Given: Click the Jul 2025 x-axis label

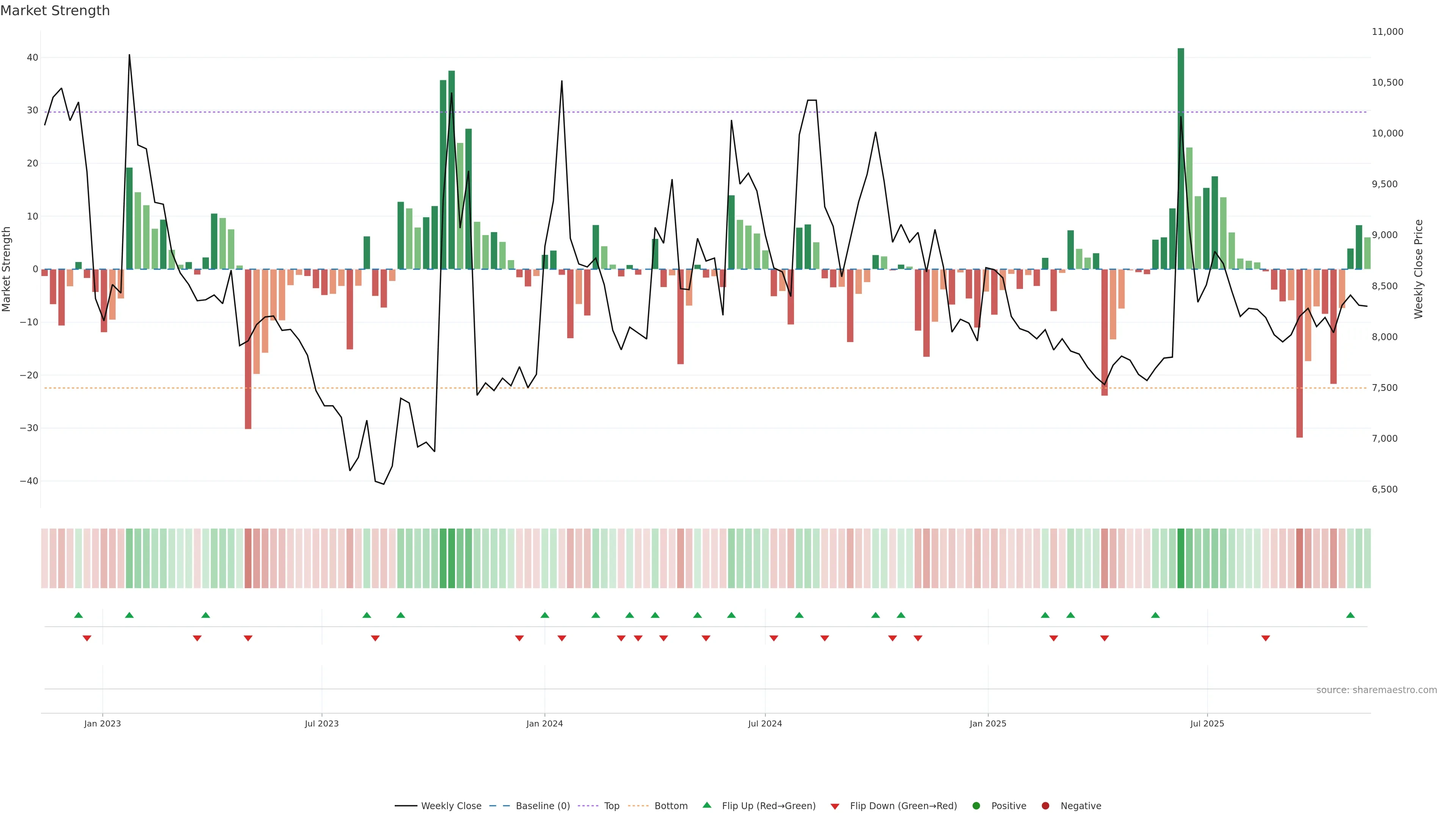Looking at the screenshot, I should pos(1207,723).
